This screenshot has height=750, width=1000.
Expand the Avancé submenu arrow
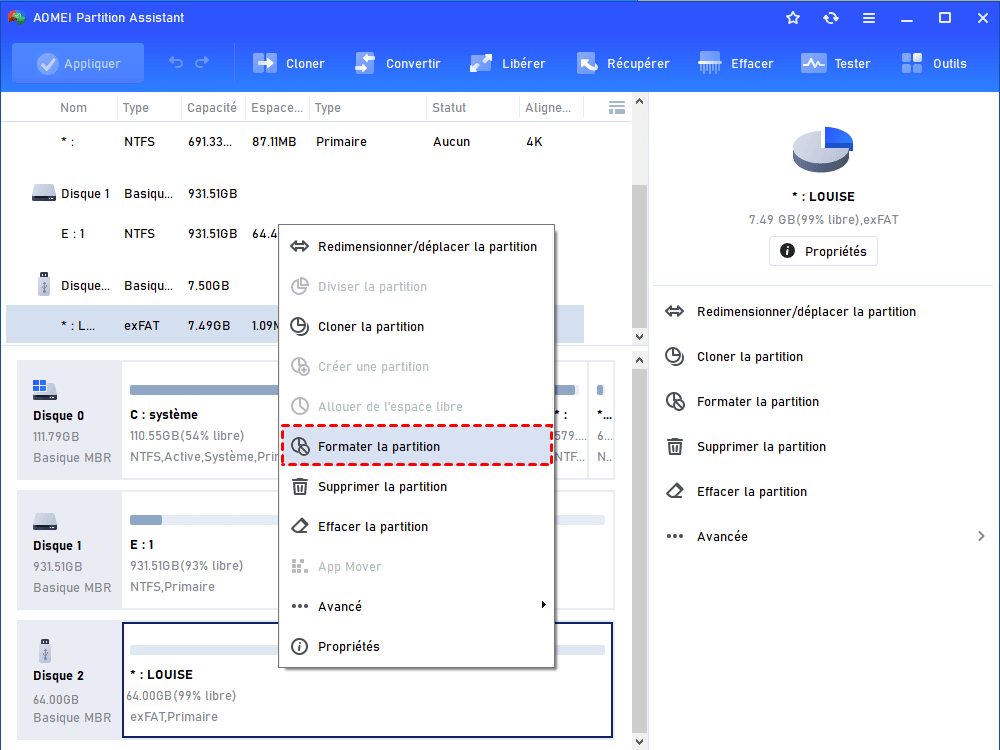(543, 606)
